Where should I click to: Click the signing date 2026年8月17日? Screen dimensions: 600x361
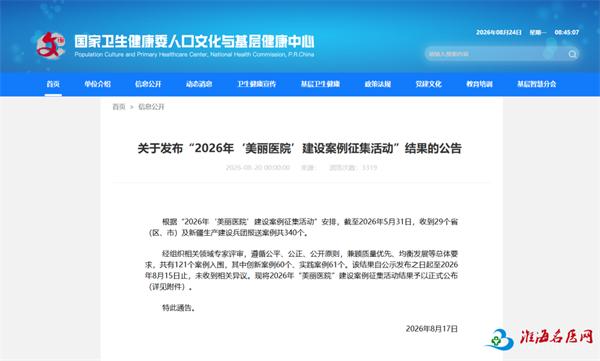432,329
